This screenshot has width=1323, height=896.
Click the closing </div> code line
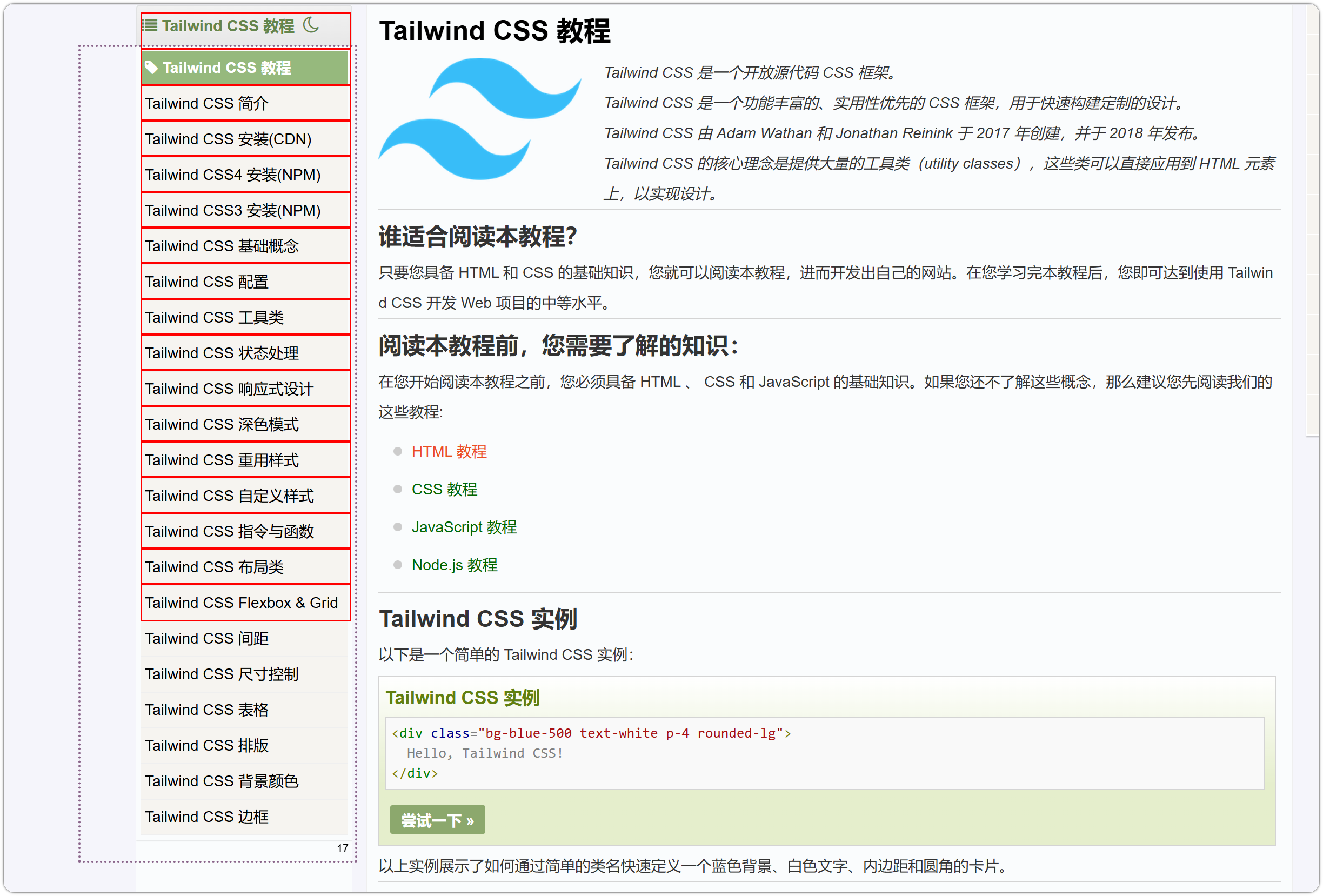coord(415,774)
